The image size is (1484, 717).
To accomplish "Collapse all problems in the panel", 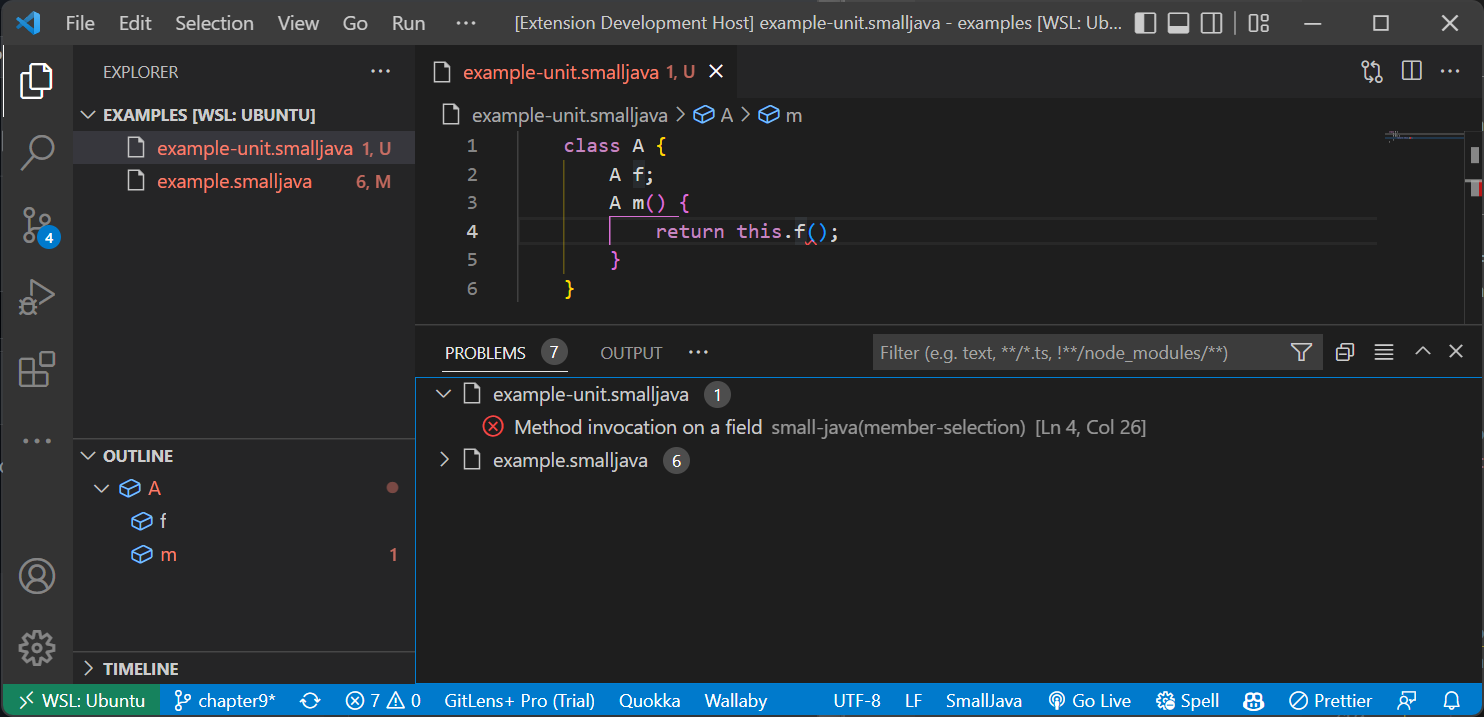I will pos(1345,352).
